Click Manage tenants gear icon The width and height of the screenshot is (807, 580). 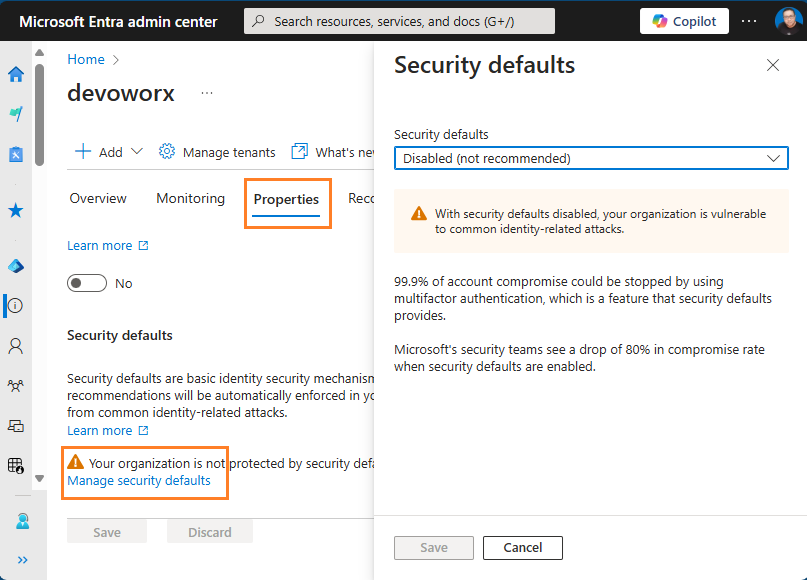(167, 152)
